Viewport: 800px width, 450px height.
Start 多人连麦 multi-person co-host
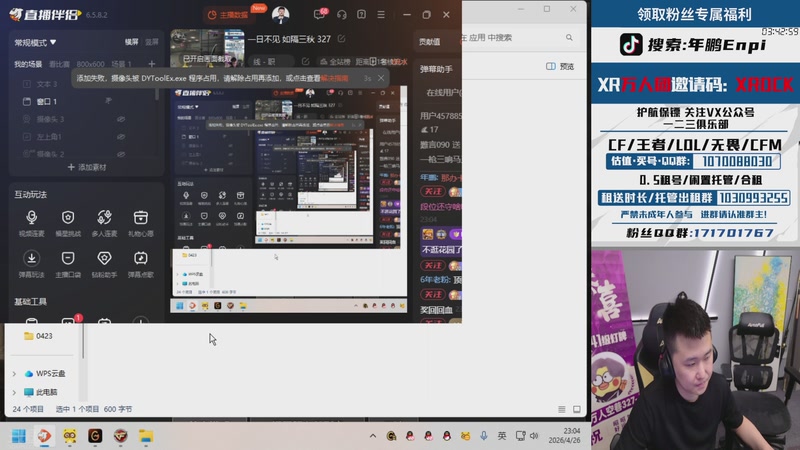click(x=104, y=222)
